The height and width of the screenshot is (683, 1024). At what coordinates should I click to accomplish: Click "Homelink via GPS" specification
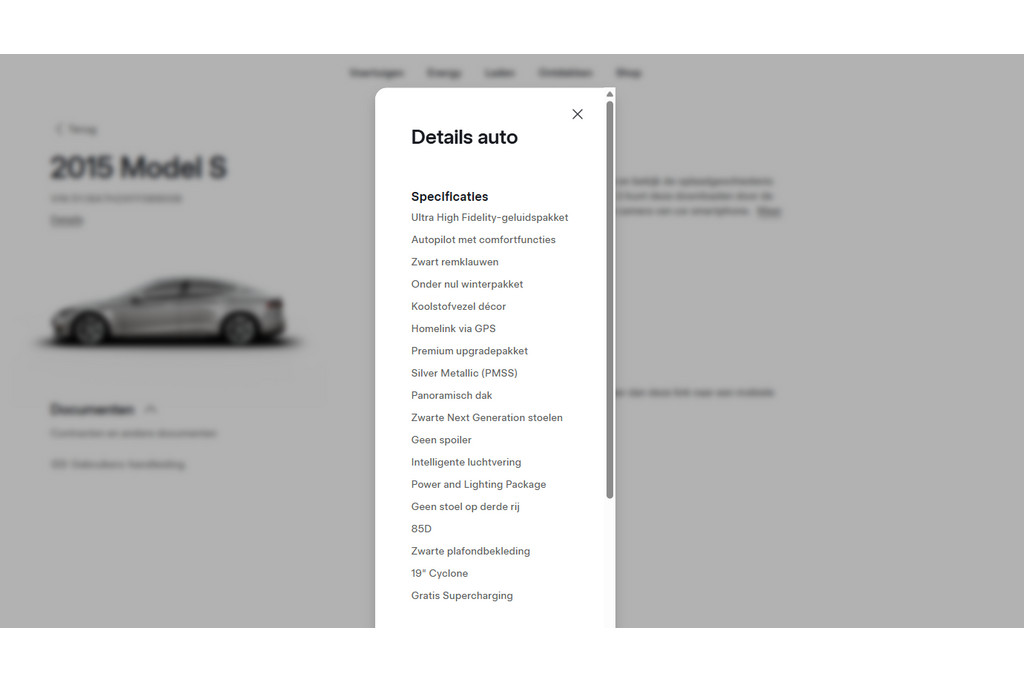453,328
